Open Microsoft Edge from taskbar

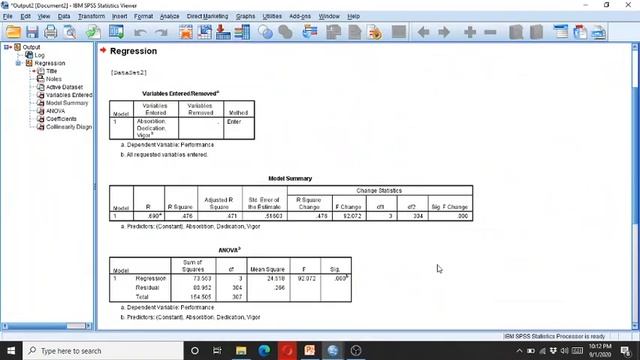[264, 351]
